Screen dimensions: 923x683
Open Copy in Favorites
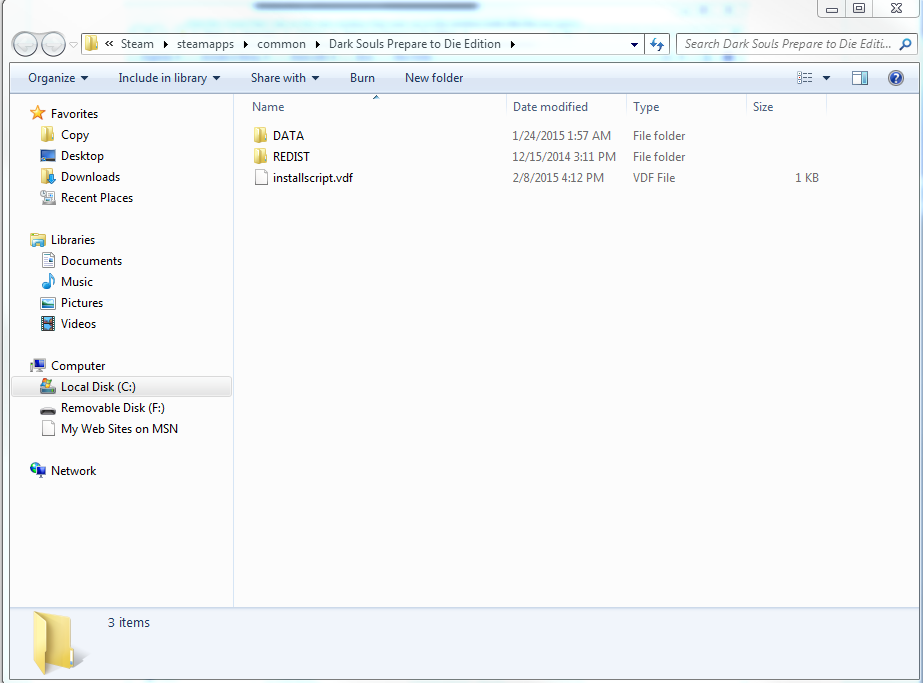pos(75,135)
